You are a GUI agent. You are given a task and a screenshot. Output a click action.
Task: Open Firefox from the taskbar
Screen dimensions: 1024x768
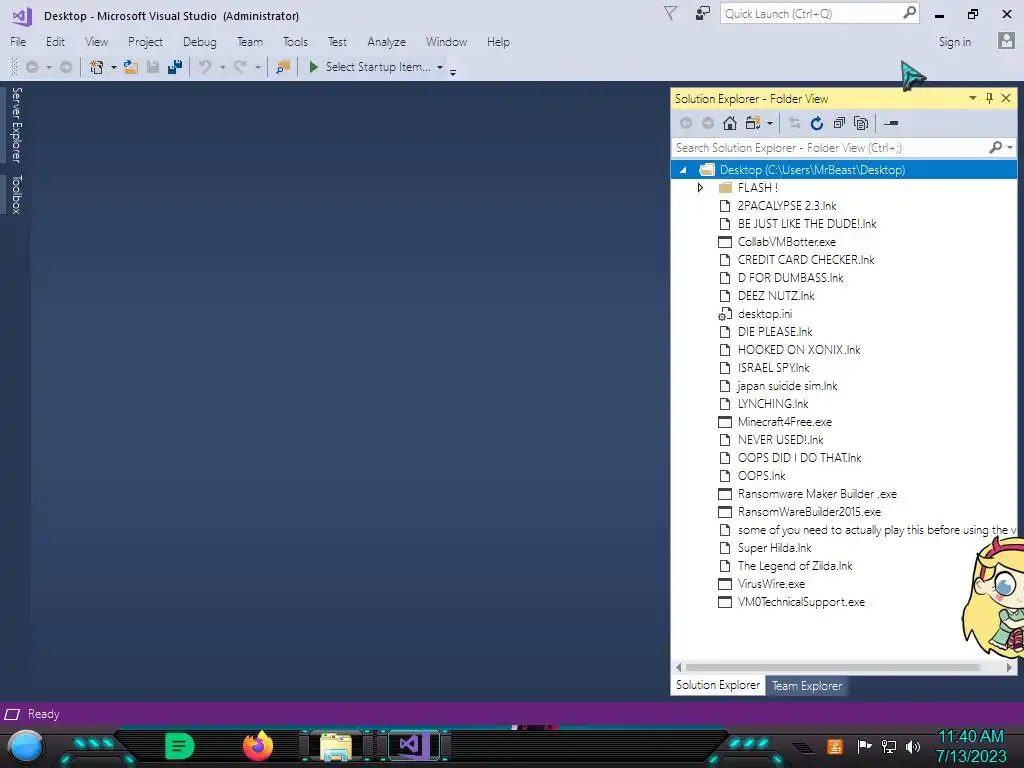pos(258,746)
